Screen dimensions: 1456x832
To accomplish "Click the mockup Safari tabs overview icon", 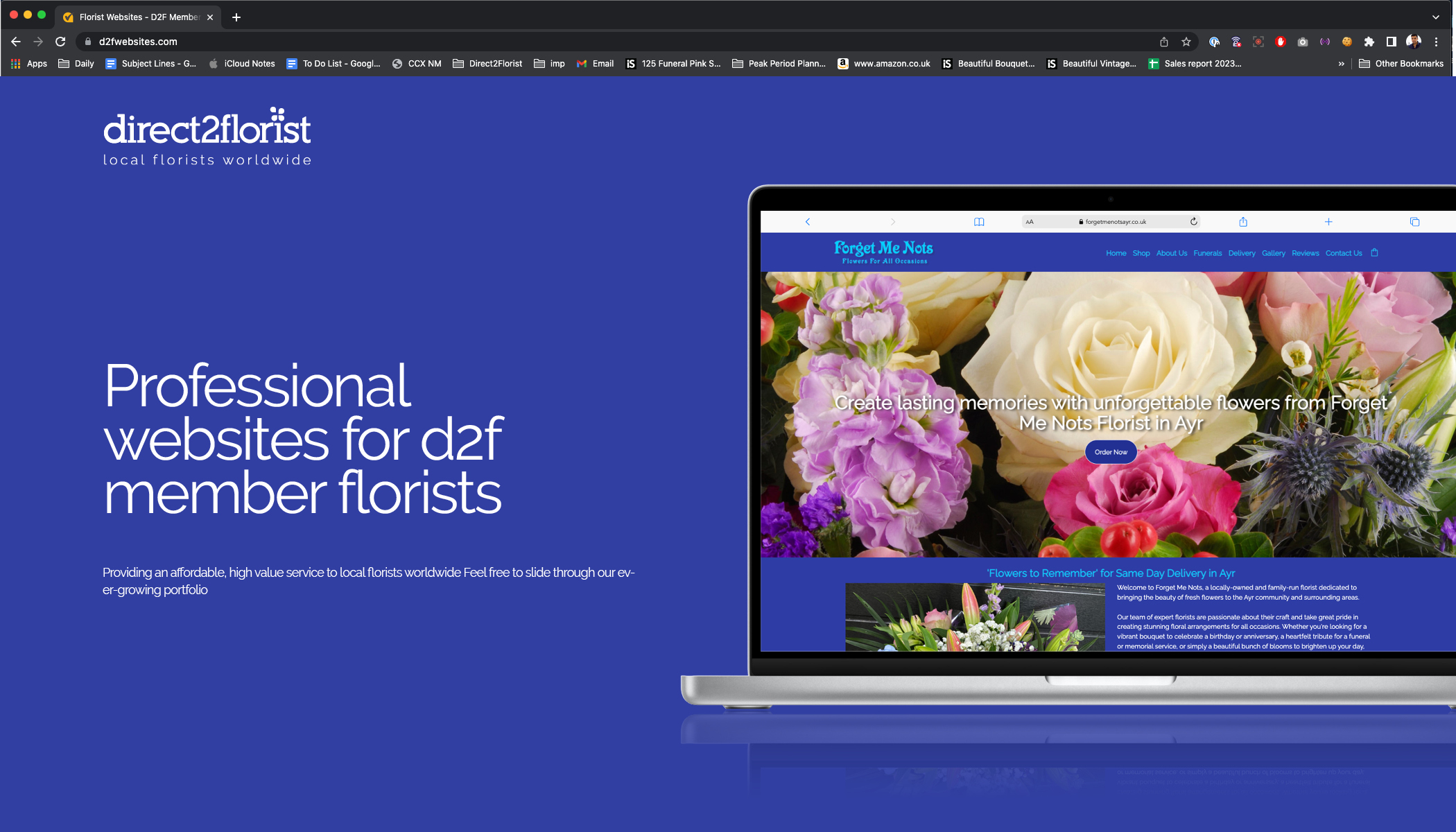I will 1414,222.
